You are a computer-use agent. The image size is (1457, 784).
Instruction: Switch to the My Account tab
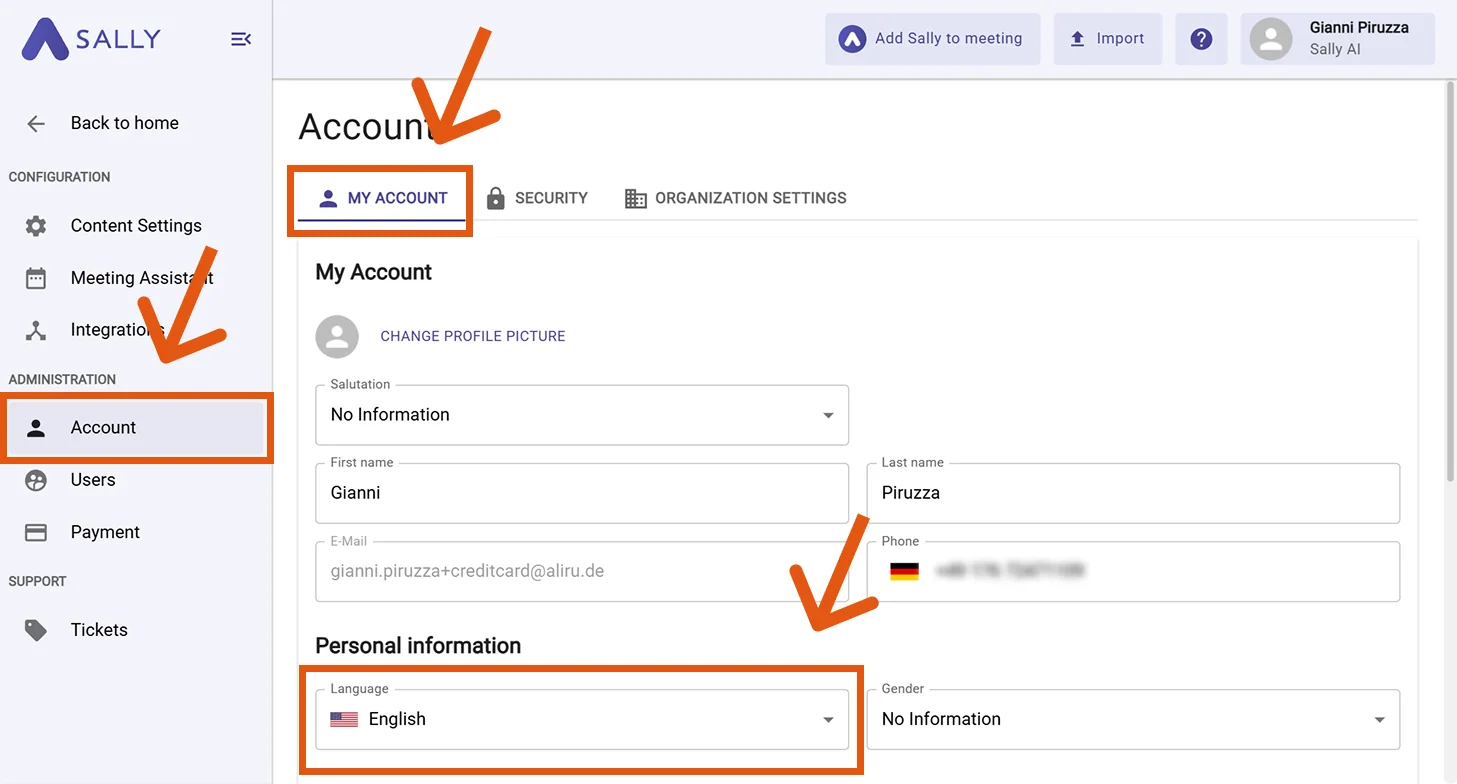(x=382, y=198)
